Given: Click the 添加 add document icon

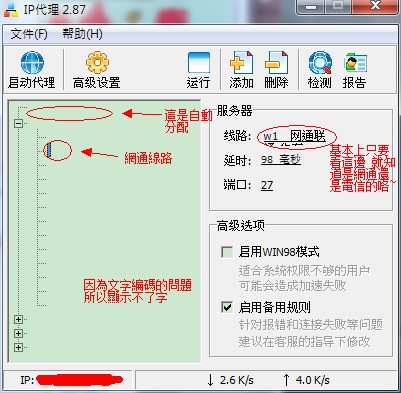Looking at the screenshot, I should pos(241,62).
